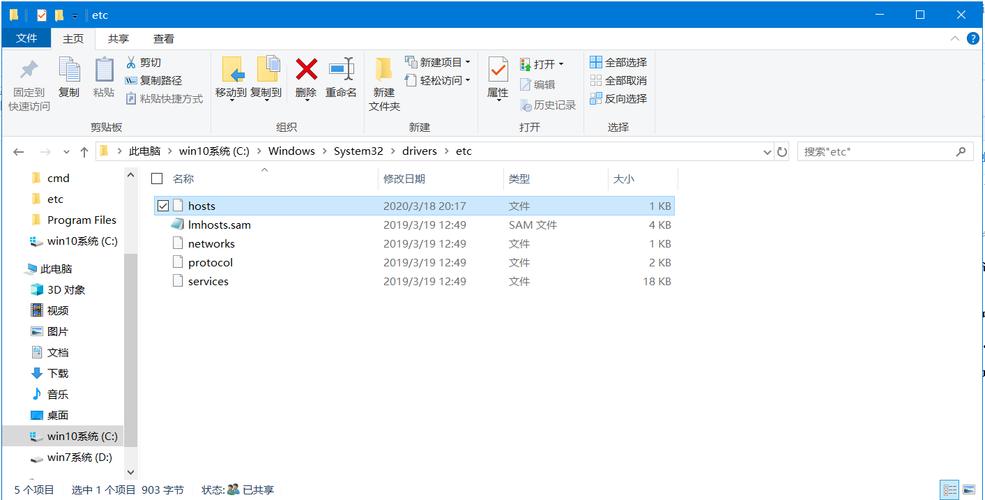The image size is (985, 500).
Task: Select Program Files in navigation pane
Action: point(82,220)
